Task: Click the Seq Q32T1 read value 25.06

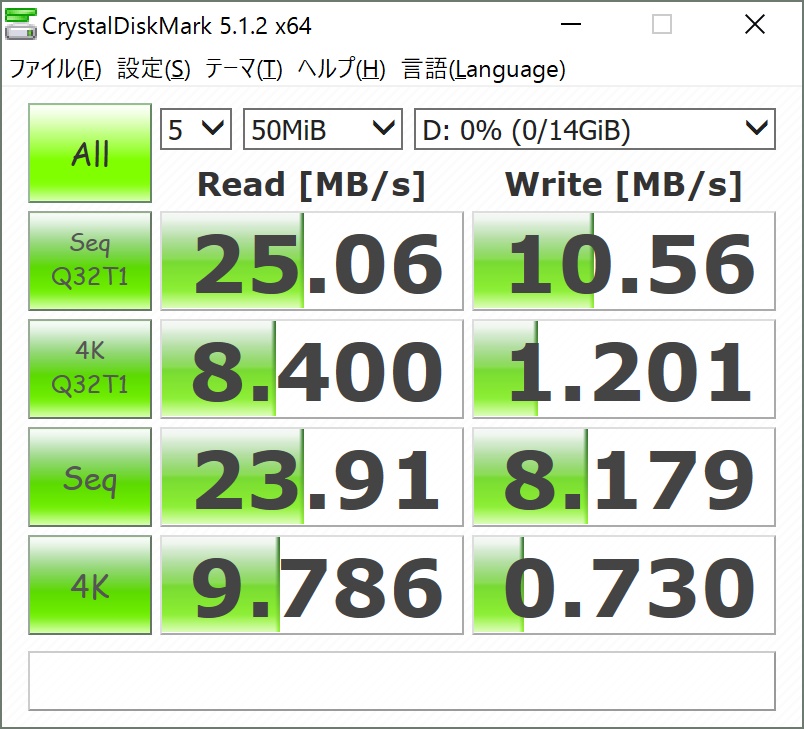Action: tap(312, 261)
